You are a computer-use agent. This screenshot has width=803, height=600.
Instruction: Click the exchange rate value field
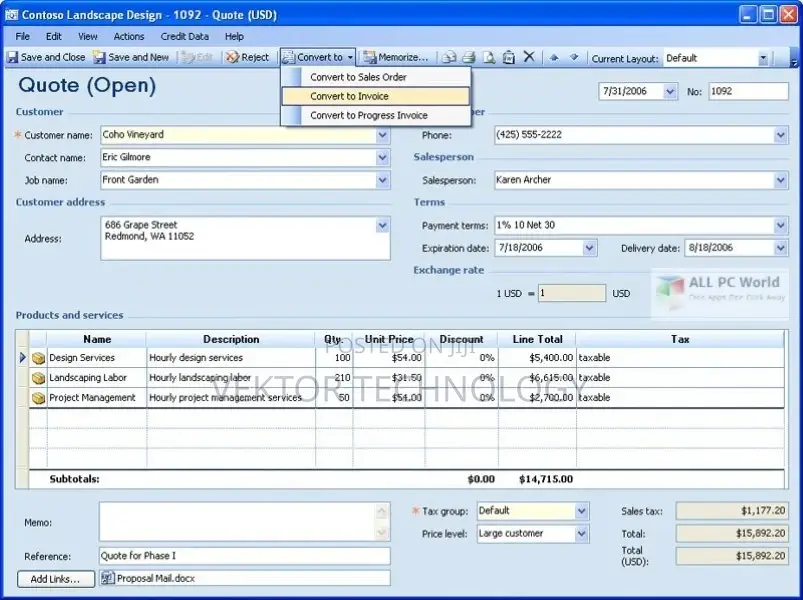click(x=572, y=293)
